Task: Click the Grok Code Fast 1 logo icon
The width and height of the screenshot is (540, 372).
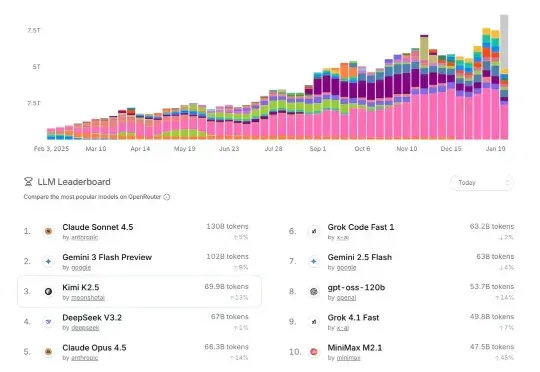Action: [x=314, y=231]
